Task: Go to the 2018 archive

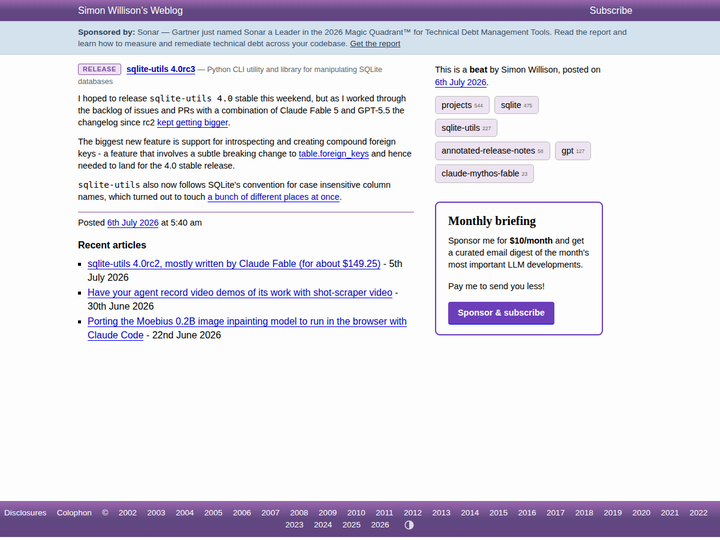Action: [x=584, y=513]
